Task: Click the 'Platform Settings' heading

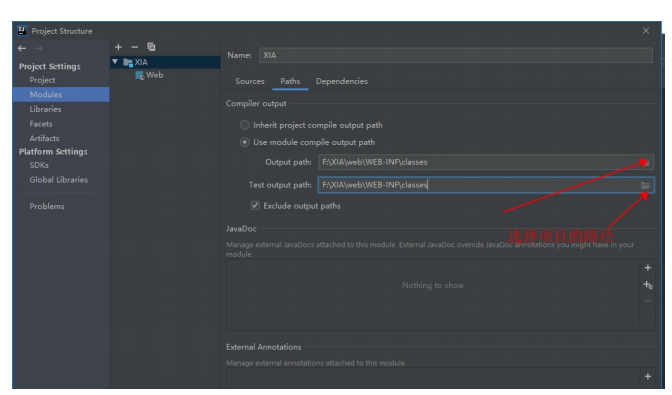Action: (x=53, y=152)
